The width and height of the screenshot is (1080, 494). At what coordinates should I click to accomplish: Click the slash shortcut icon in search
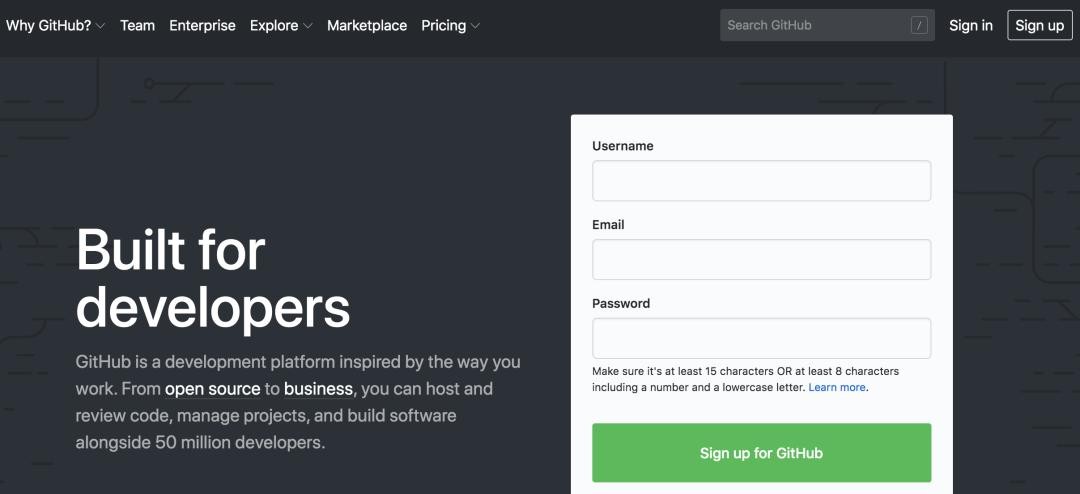919,26
